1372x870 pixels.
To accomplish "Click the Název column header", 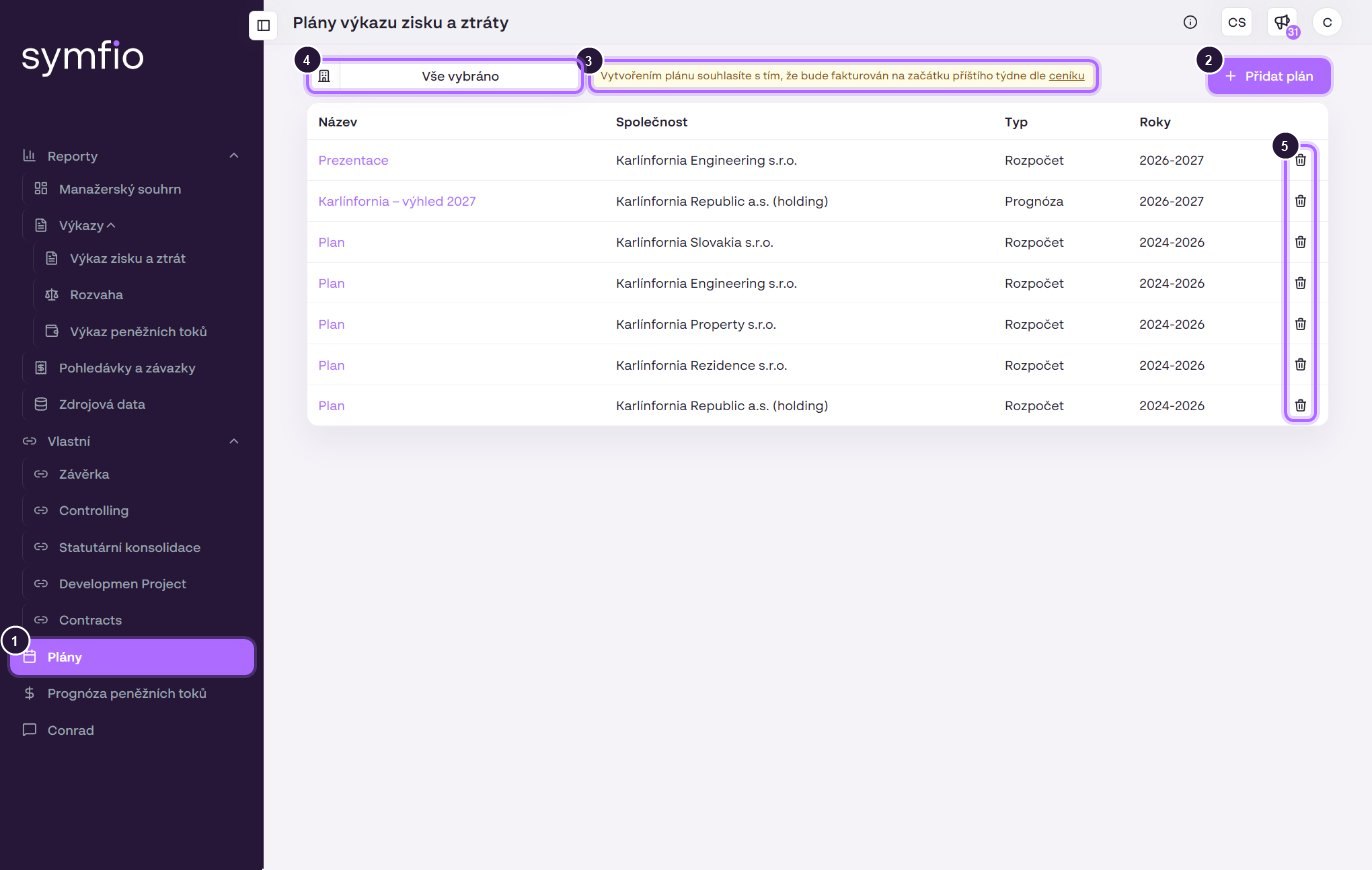I will pos(337,122).
